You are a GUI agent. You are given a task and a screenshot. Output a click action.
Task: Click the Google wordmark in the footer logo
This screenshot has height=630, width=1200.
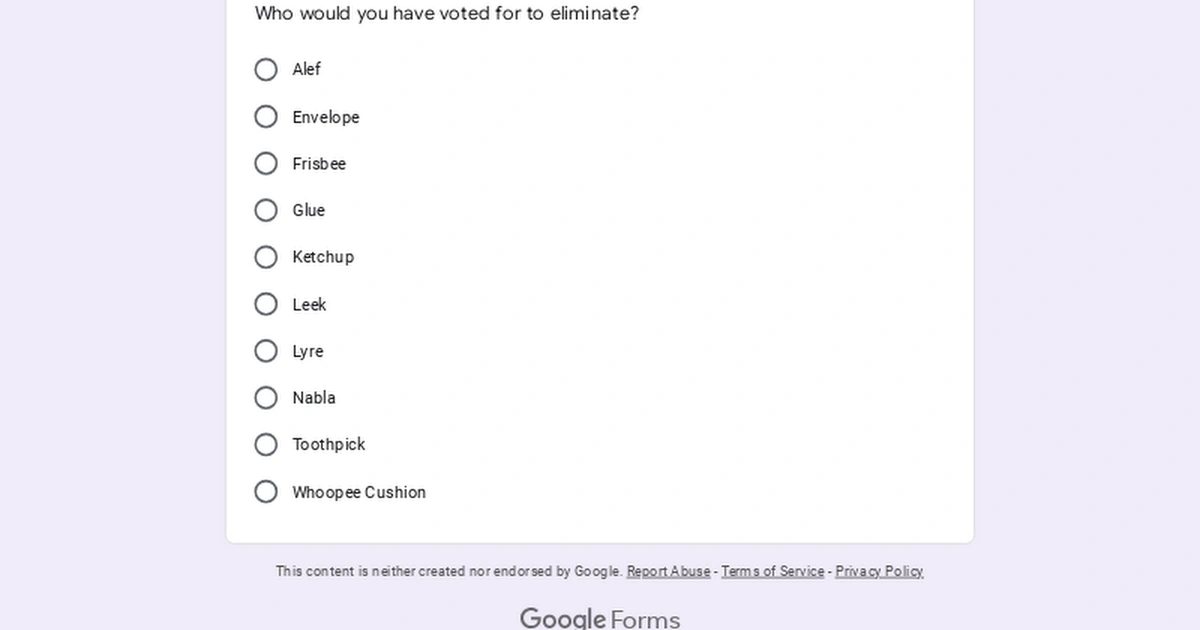(563, 618)
